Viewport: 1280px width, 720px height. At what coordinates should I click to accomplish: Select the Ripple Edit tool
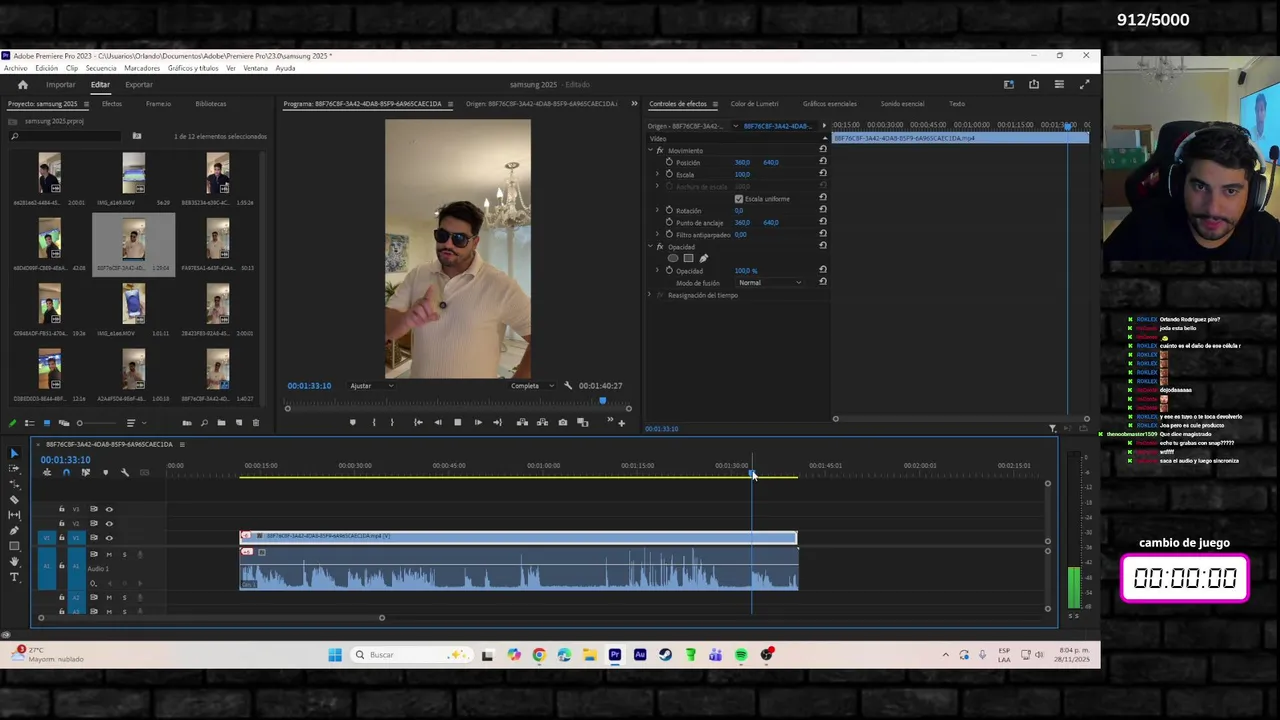(14, 484)
